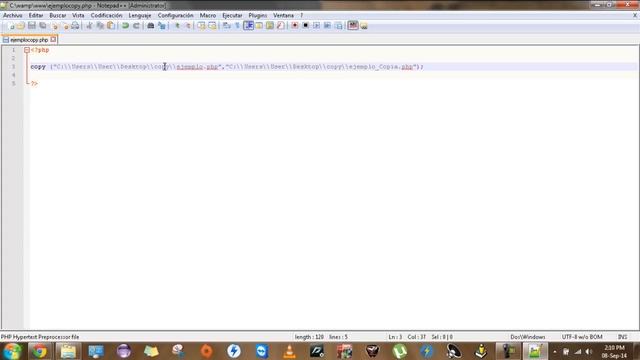The image size is (640, 360).
Task: Click the Save All toolbar icon
Action: [x=43, y=26]
